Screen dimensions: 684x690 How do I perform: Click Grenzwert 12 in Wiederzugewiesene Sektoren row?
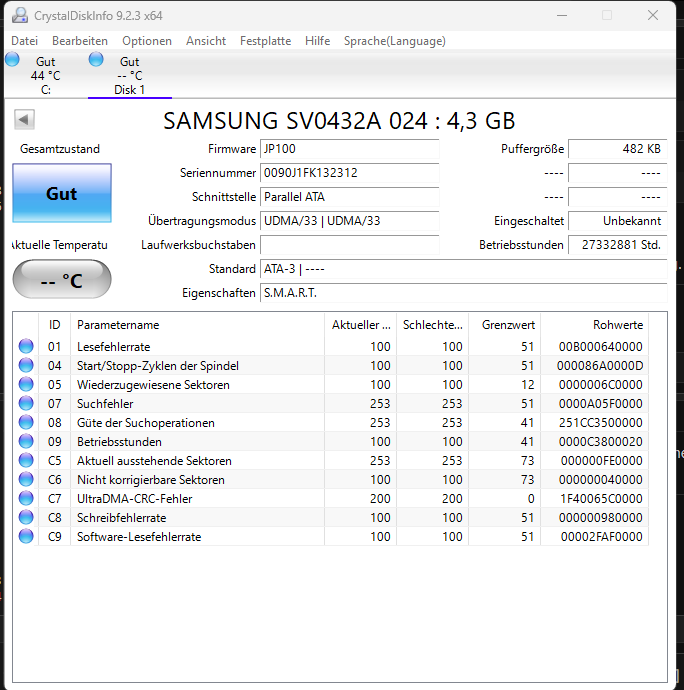[528, 385]
